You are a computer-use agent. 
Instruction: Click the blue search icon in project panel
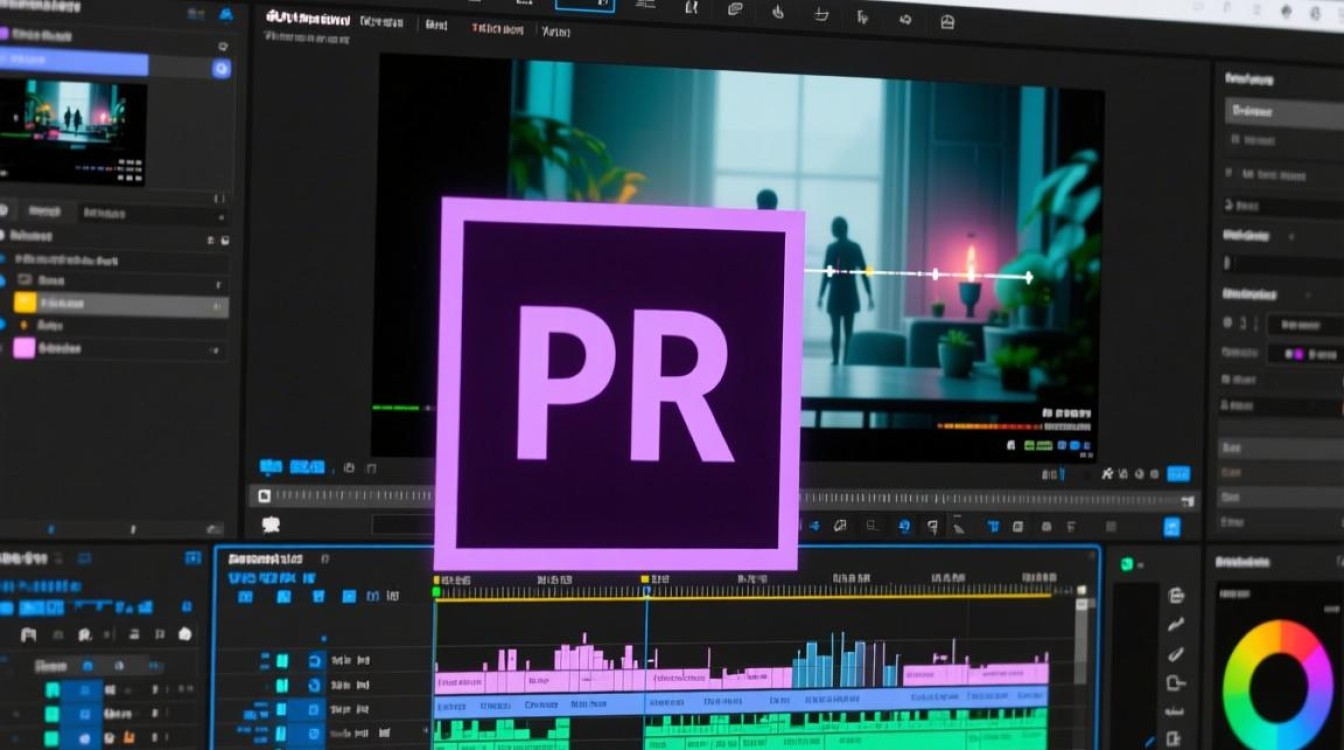[x=221, y=68]
